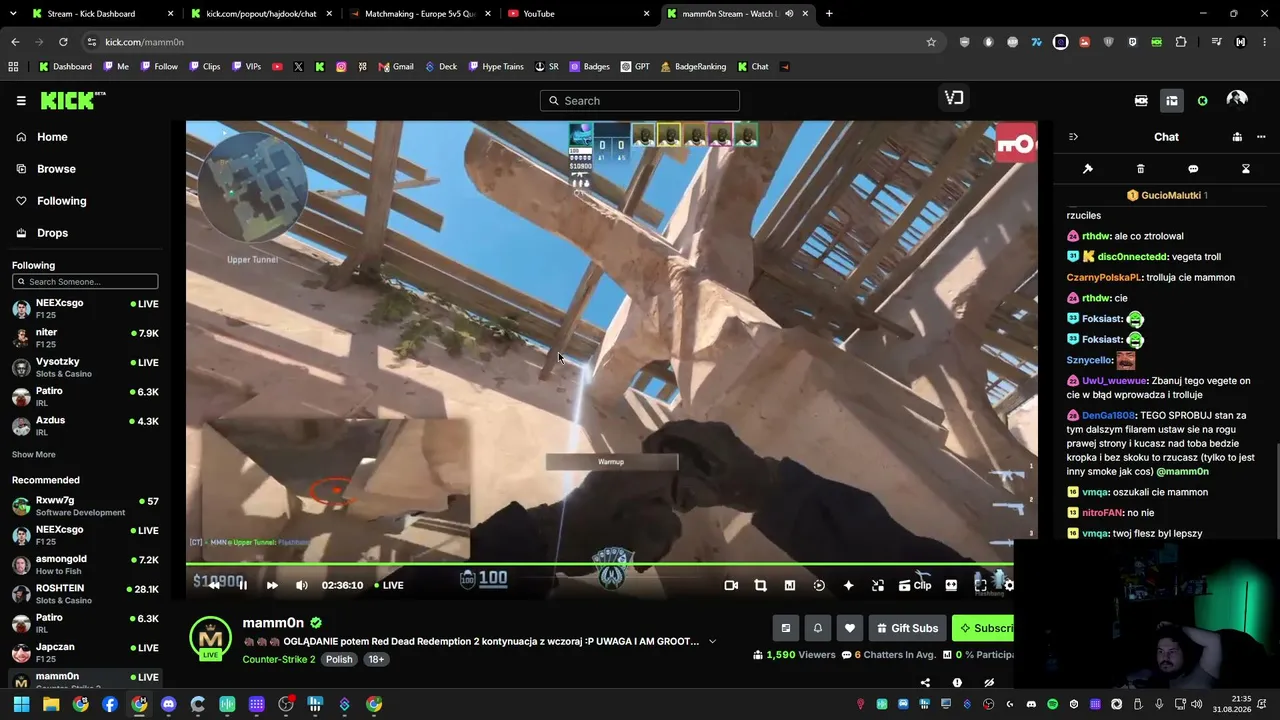1280x720 pixels.
Task: Click the share icon below the viewer stats
Action: coord(925,683)
